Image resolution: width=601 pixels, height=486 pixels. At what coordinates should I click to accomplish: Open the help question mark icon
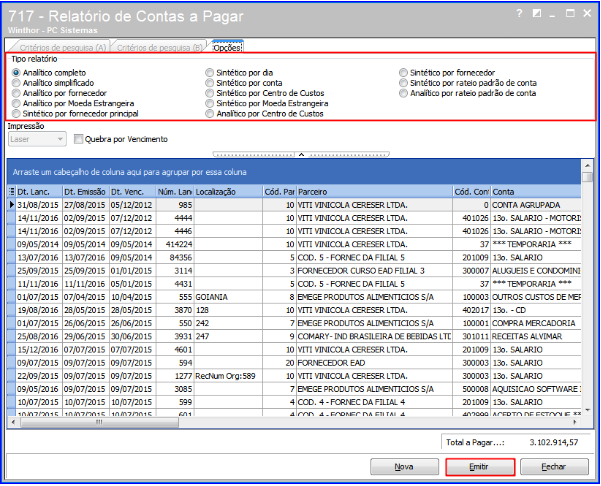(519, 14)
